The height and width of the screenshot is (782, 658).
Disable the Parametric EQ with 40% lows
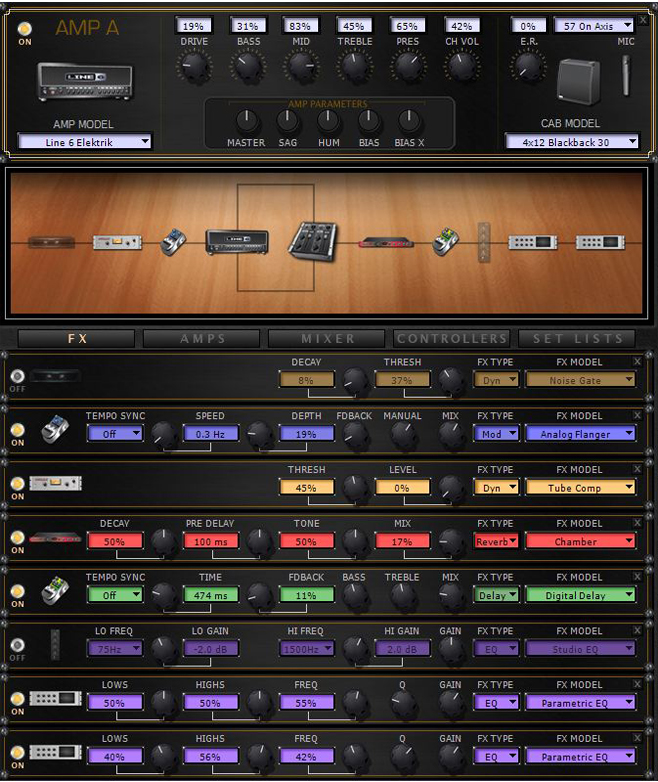[17, 753]
